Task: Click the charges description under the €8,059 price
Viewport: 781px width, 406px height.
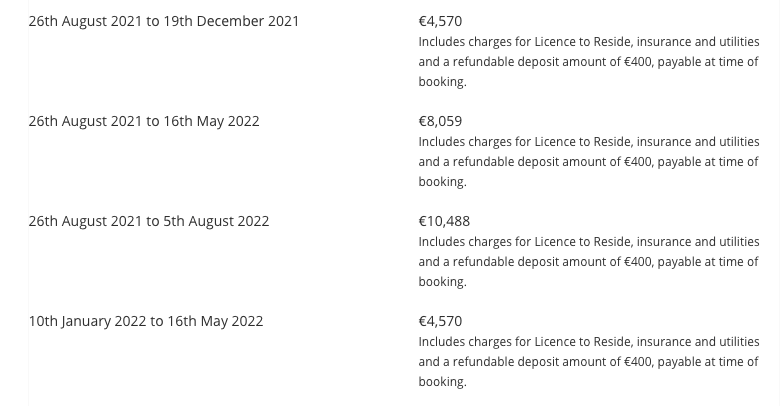Action: pyautogui.click(x=588, y=162)
